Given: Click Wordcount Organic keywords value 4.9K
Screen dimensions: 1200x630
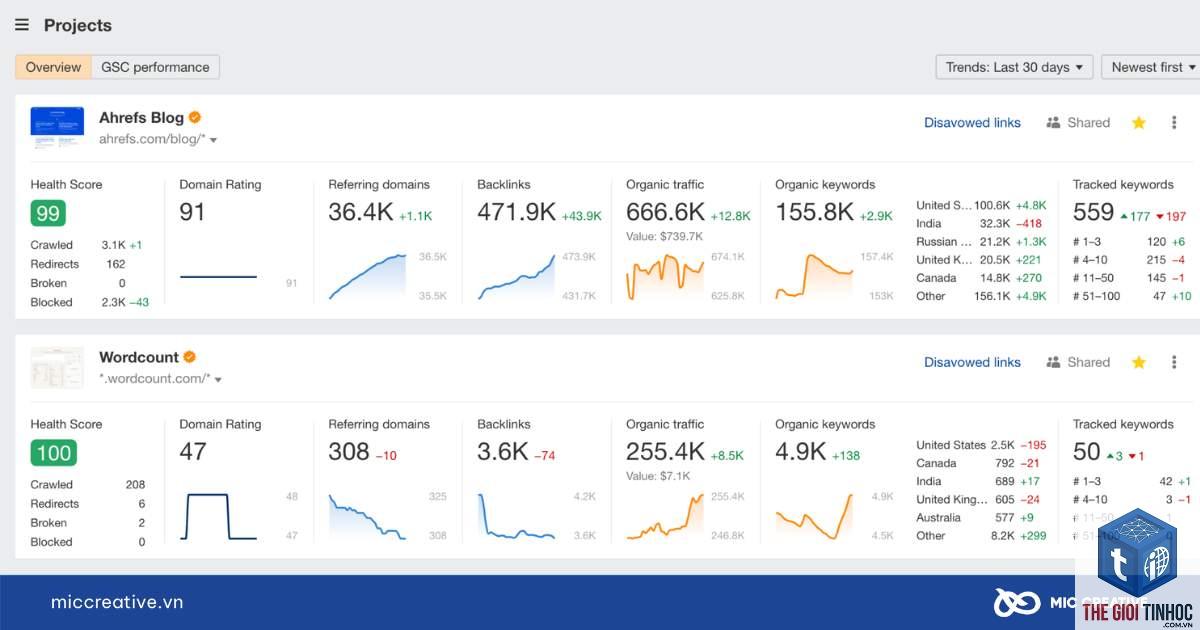Looking at the screenshot, I should [800, 452].
